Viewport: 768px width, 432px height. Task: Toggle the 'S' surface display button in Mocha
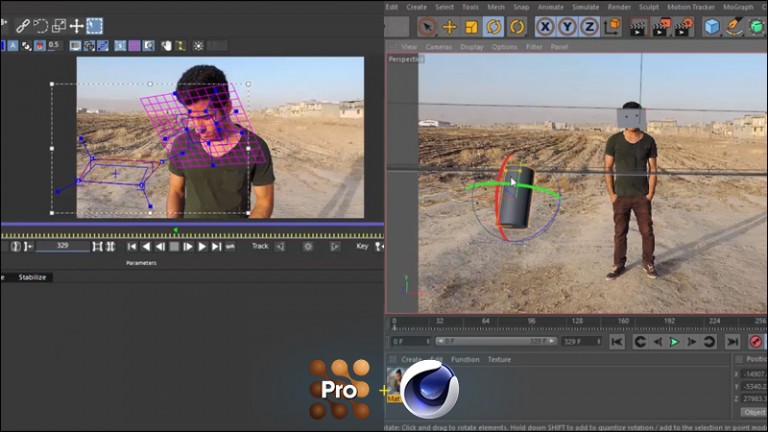pyautogui.click(x=120, y=46)
